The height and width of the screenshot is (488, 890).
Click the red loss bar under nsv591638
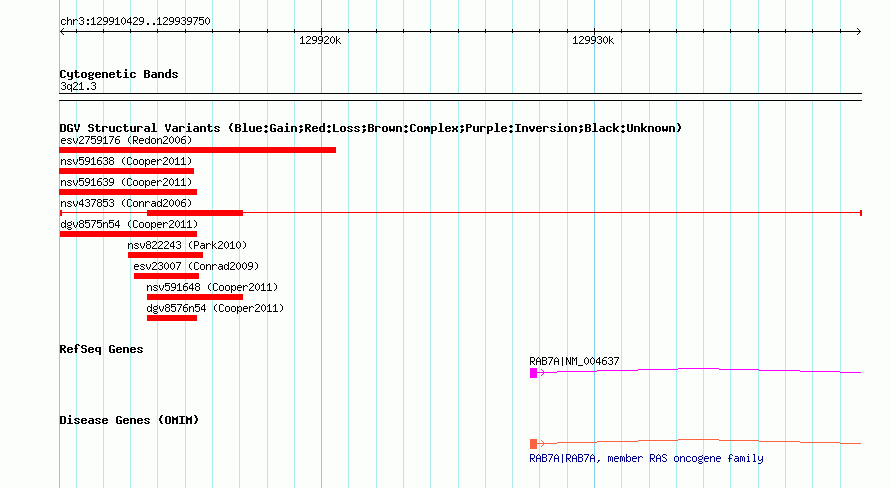pyautogui.click(x=127, y=171)
